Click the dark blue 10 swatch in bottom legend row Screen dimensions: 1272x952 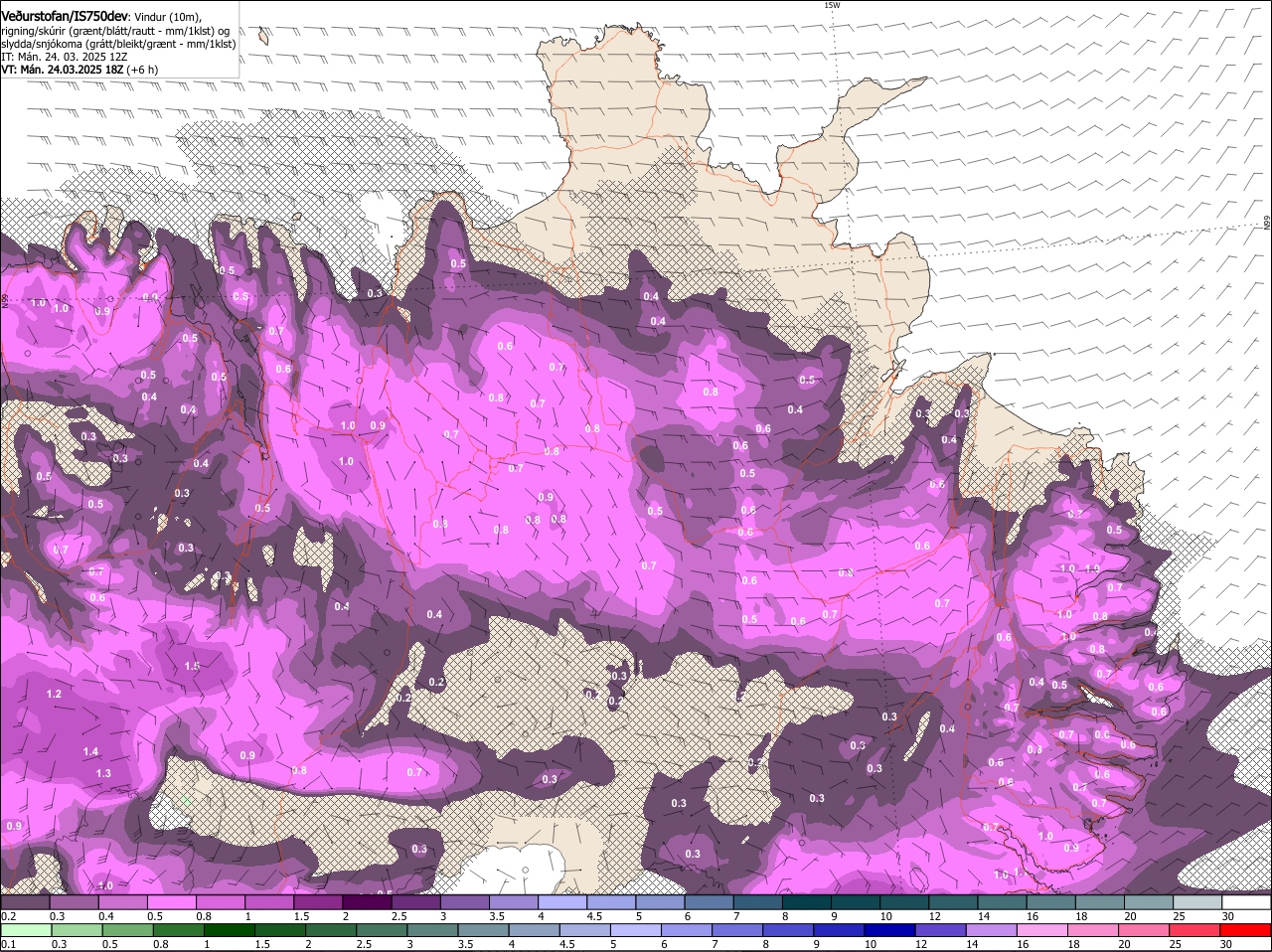pyautogui.click(x=890, y=930)
